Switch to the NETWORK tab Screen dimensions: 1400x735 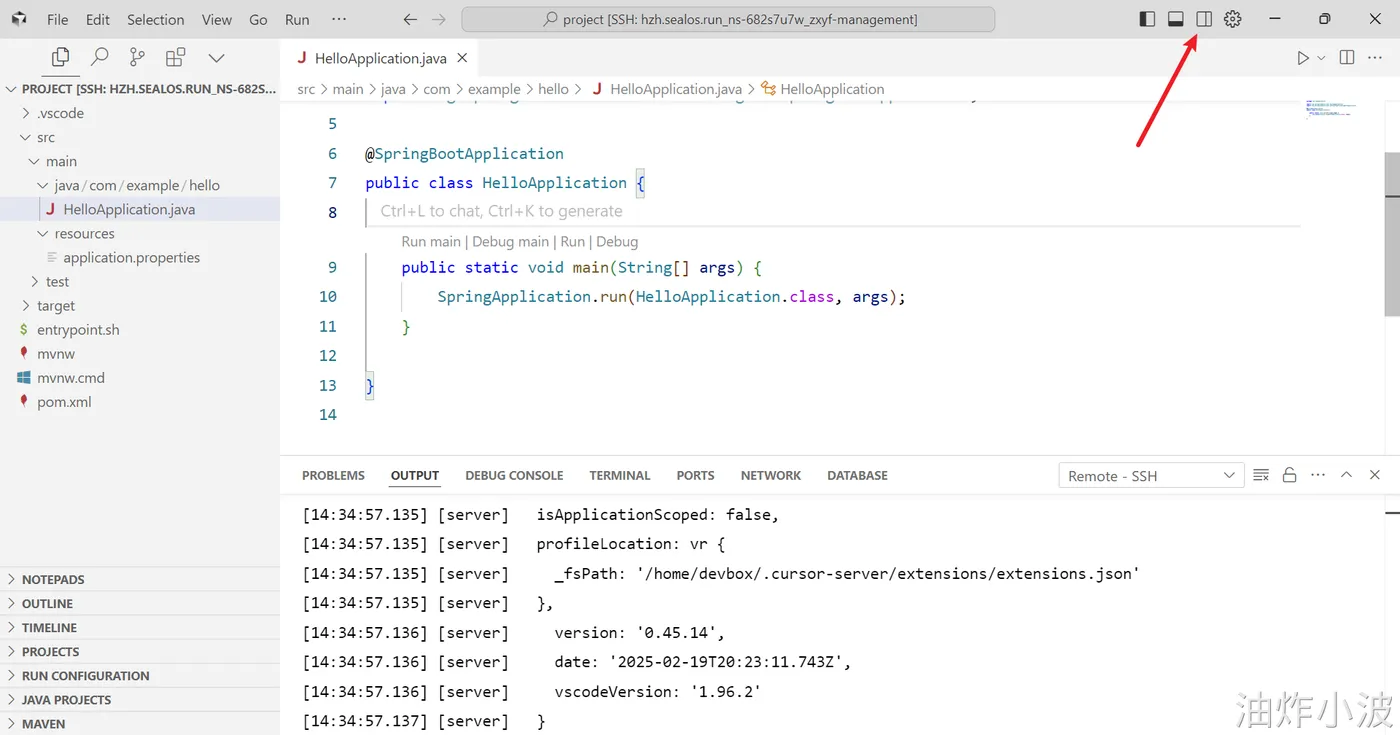coord(771,476)
